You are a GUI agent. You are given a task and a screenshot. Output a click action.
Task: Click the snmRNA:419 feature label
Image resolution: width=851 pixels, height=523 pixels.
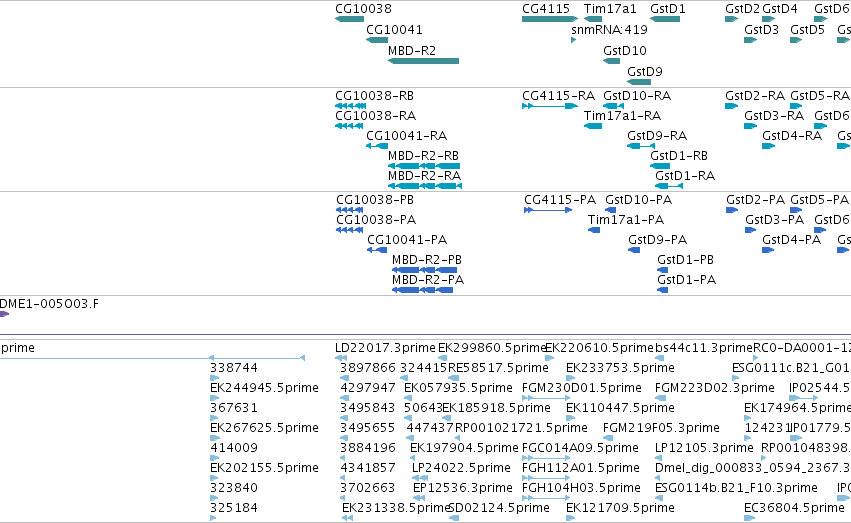(x=609, y=30)
